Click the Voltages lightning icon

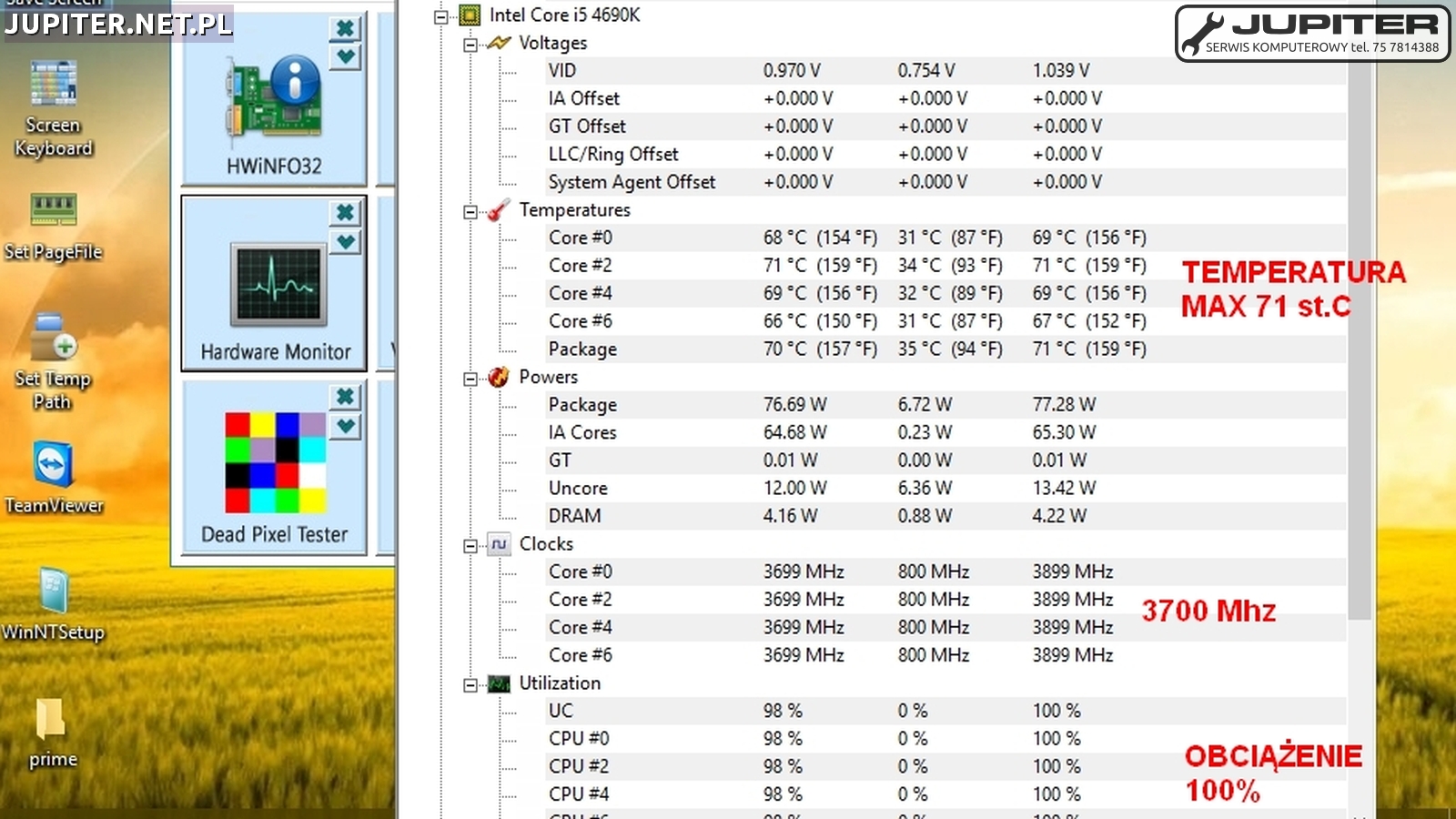(499, 43)
